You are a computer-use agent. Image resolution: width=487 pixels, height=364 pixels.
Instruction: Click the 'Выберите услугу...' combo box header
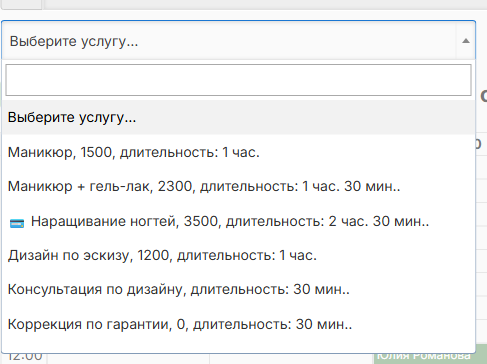pyautogui.click(x=238, y=41)
